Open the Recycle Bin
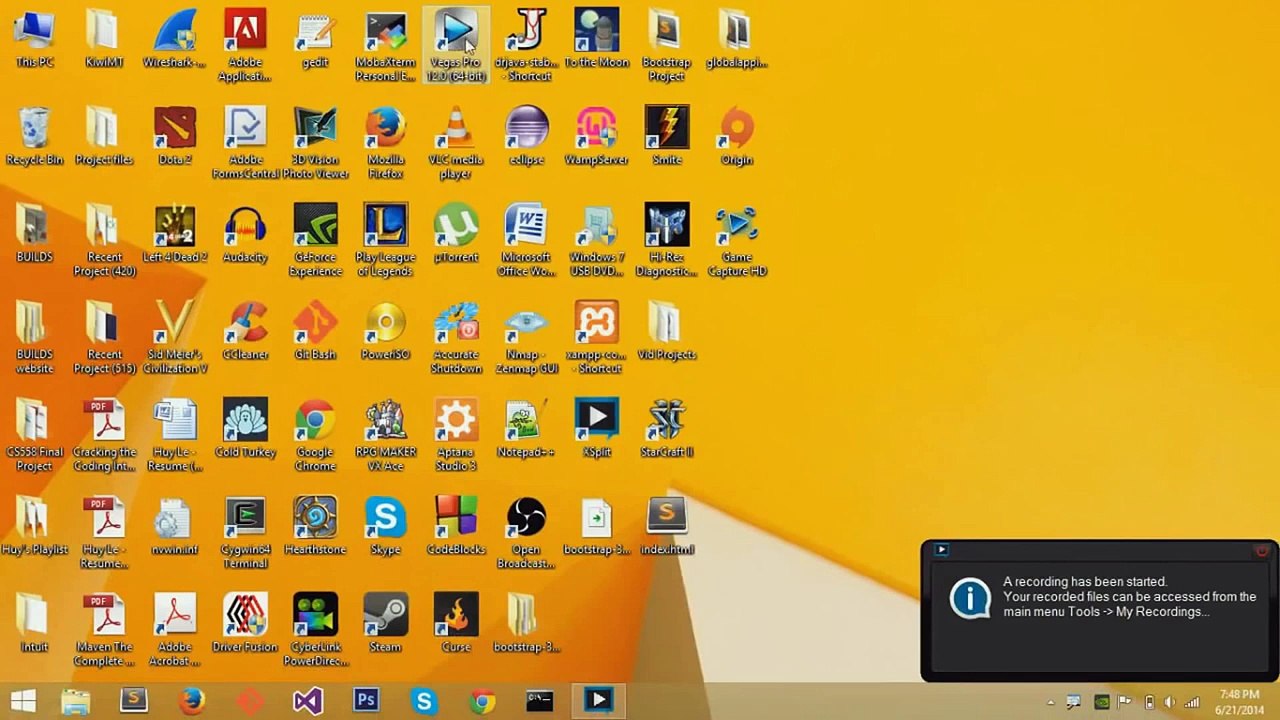Screen dimensions: 1280x720 34,137
